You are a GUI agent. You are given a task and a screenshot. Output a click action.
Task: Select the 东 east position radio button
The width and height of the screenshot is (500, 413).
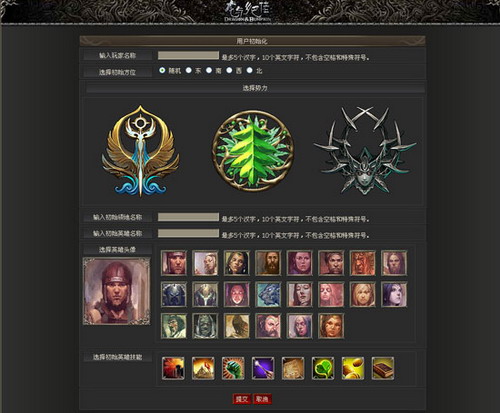click(189, 70)
